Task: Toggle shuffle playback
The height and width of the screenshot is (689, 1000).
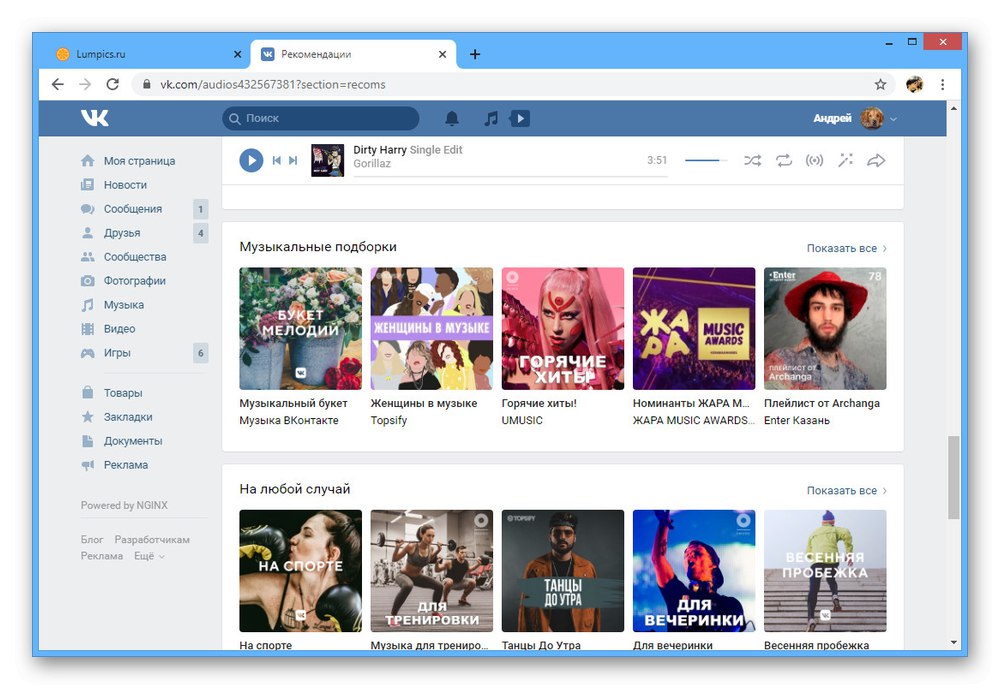Action: 753,160
